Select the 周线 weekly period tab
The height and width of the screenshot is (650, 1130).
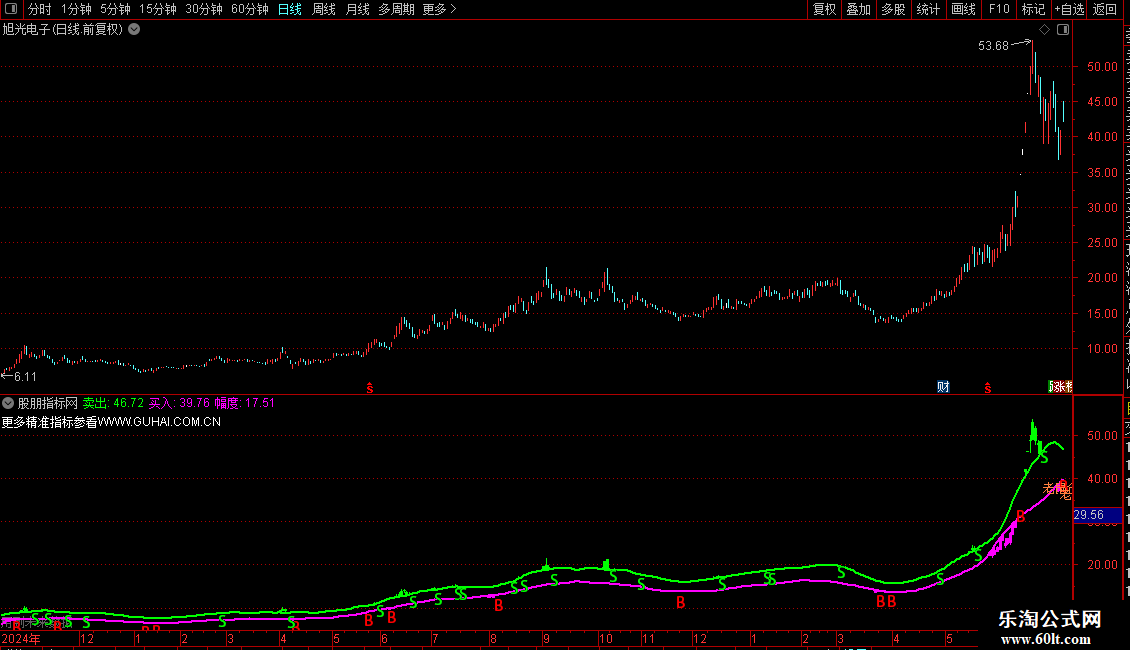click(x=324, y=9)
